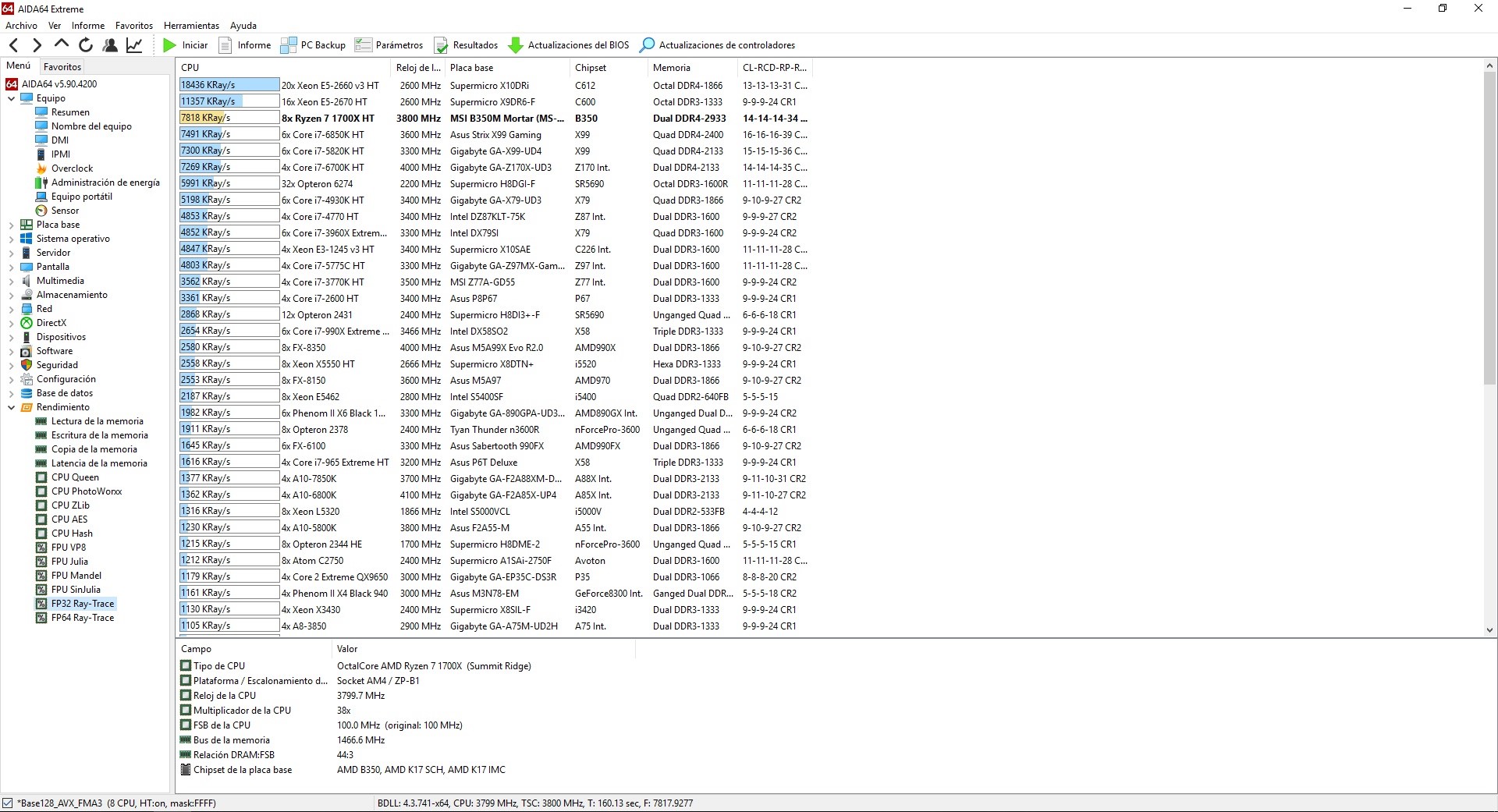Select the CPU Queen benchmark
Viewport: 1498px width, 812px height.
click(75, 477)
